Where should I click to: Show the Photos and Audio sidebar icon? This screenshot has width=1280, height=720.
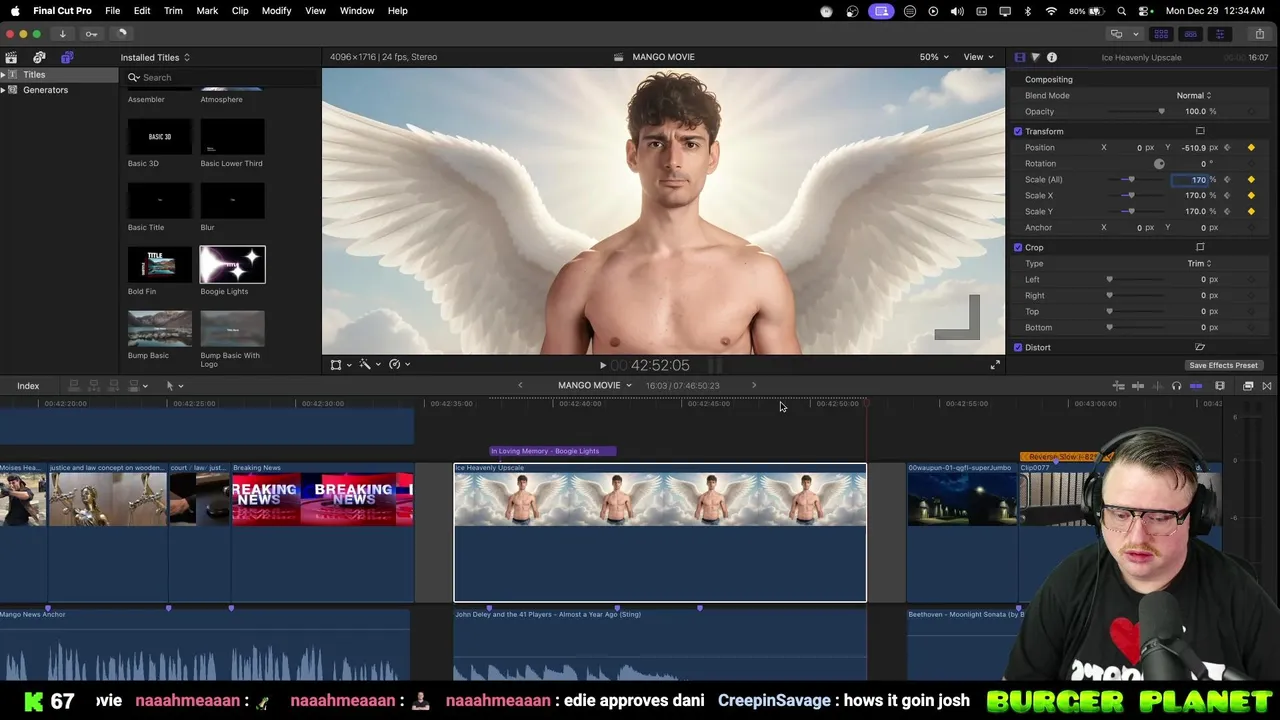coord(39,57)
